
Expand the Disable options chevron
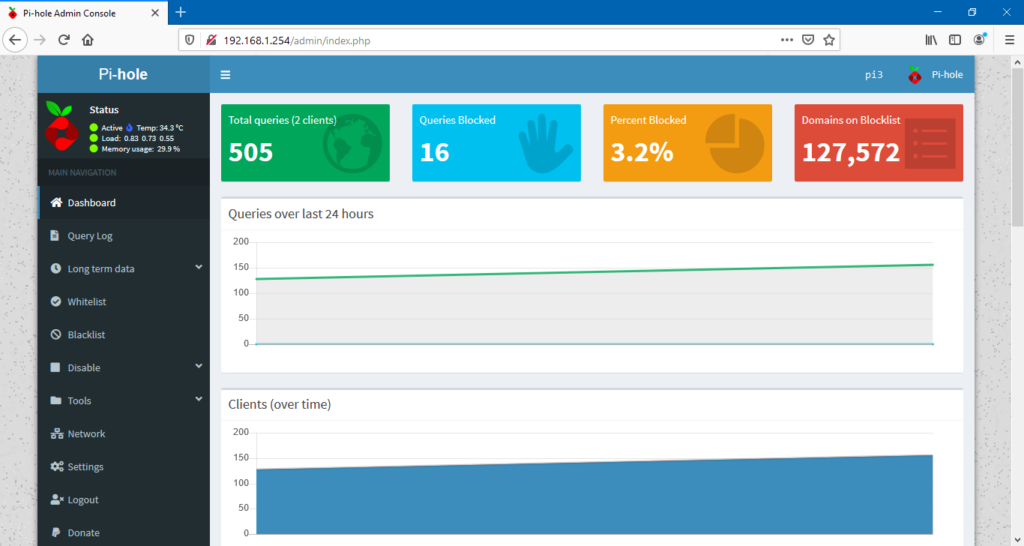tap(198, 367)
